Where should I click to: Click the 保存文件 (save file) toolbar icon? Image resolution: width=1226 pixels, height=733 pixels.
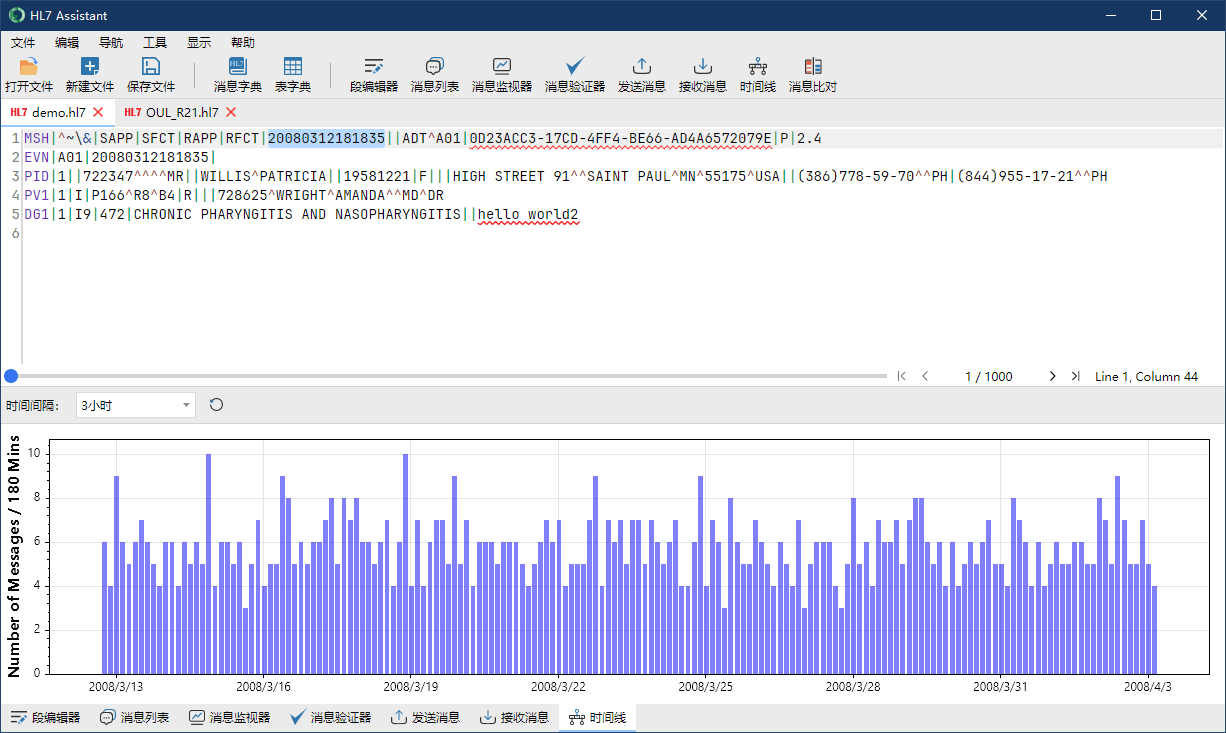[151, 67]
